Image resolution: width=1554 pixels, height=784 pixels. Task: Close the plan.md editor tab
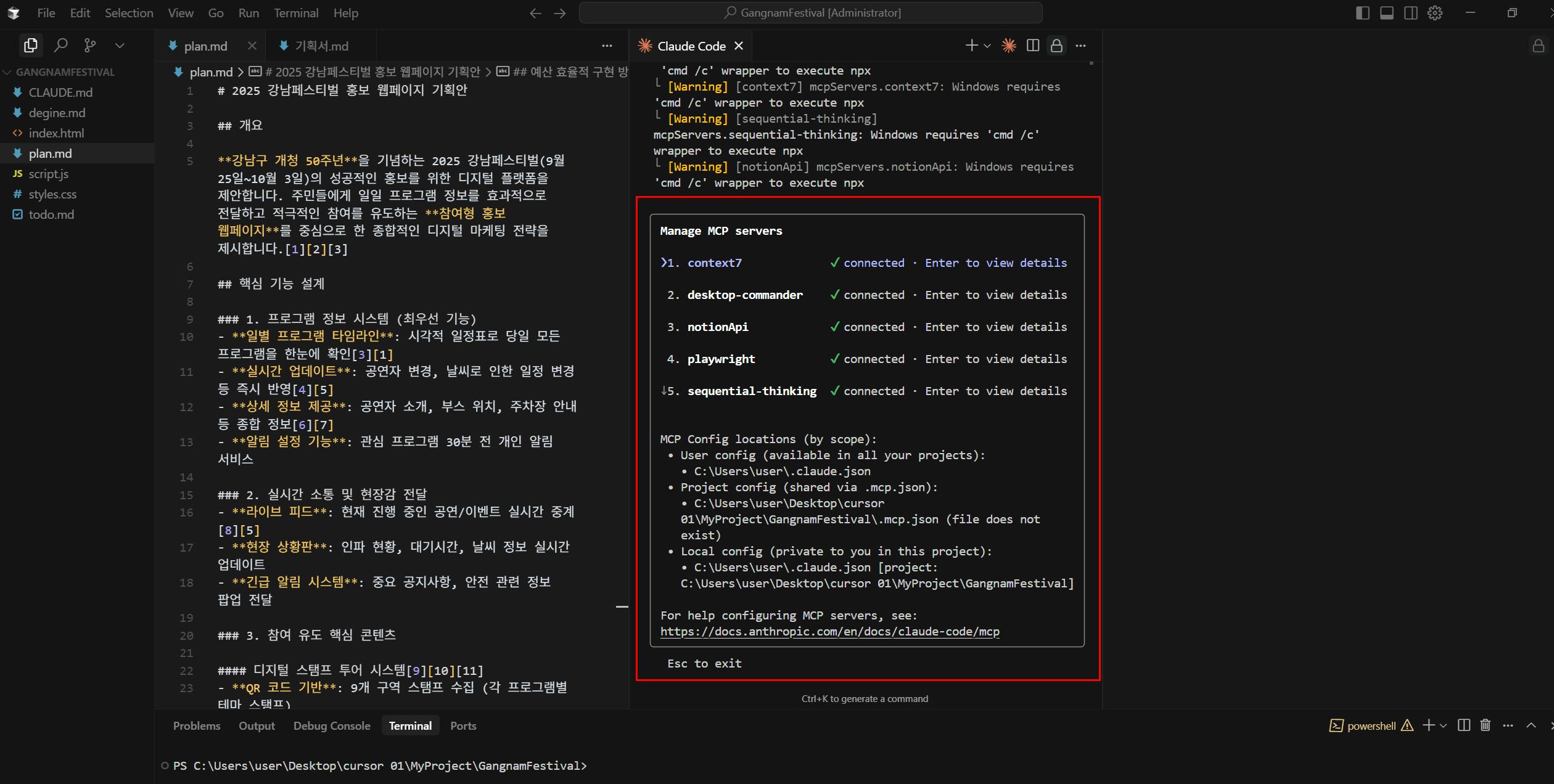tap(252, 46)
